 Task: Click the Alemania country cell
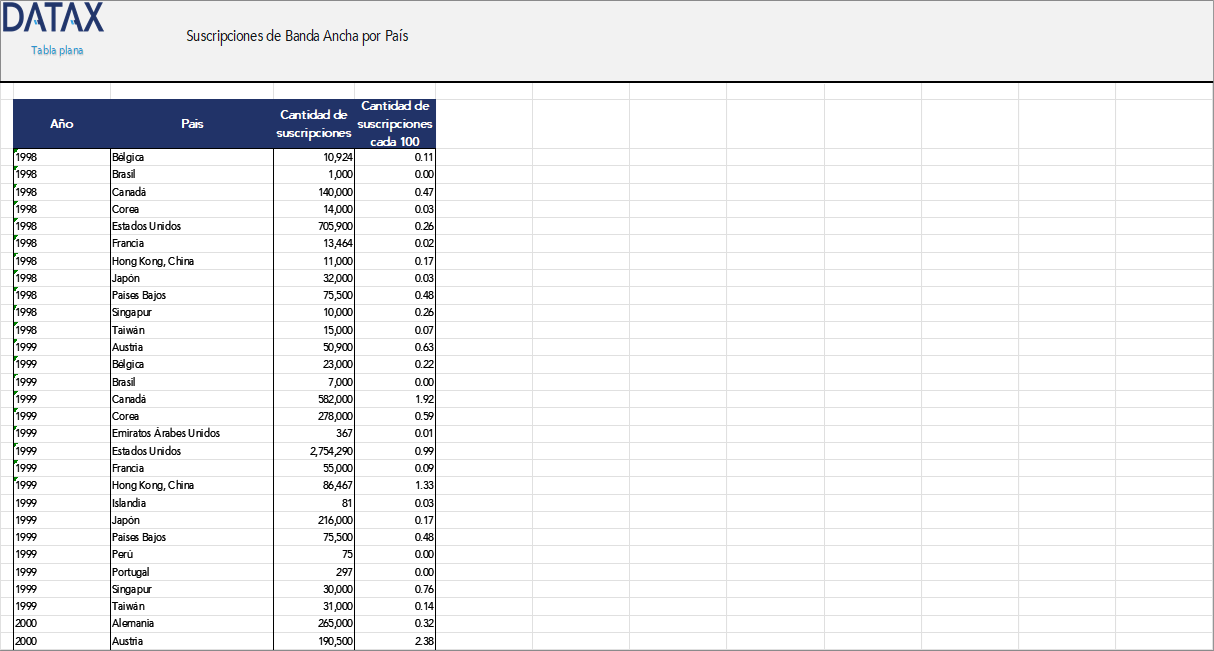point(133,623)
